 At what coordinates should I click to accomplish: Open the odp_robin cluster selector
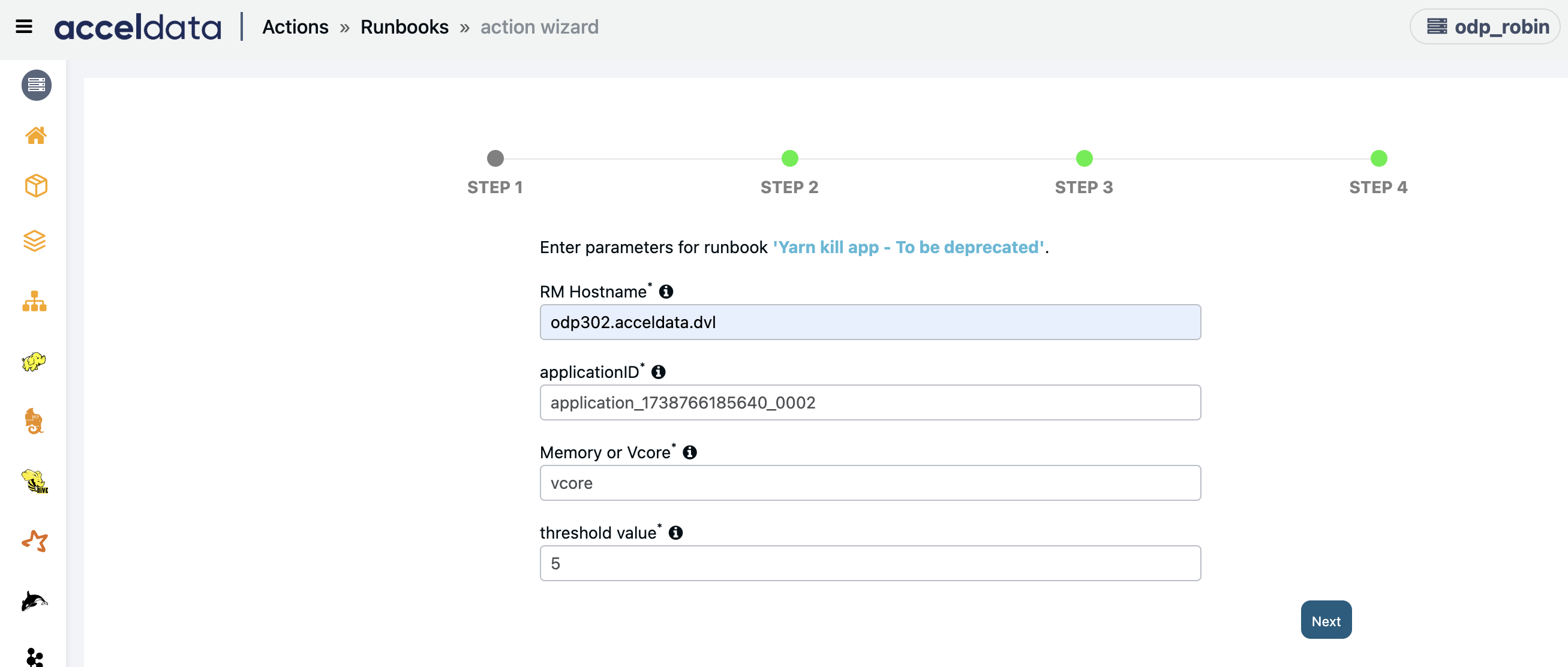pyautogui.click(x=1485, y=27)
